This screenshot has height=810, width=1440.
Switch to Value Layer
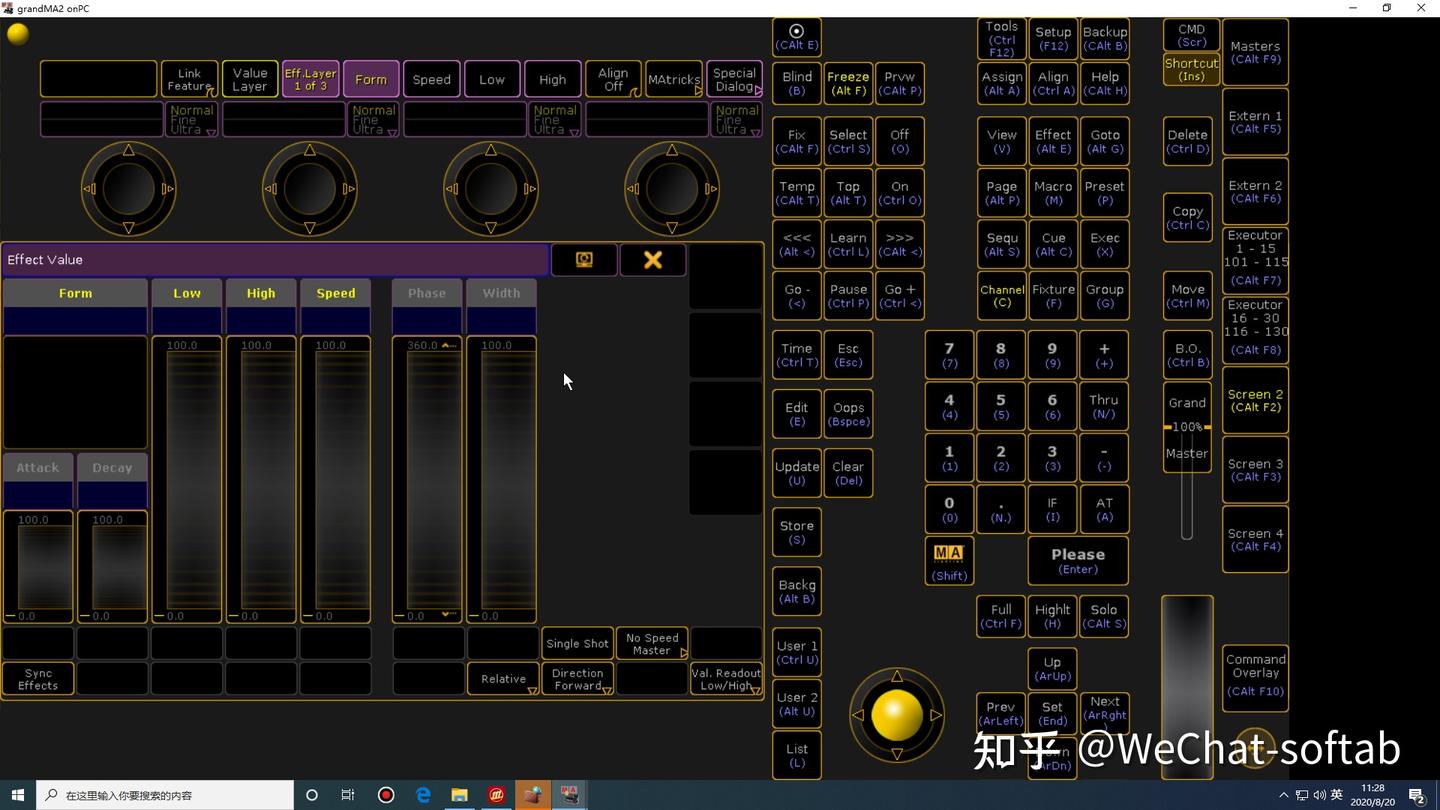tap(250, 79)
